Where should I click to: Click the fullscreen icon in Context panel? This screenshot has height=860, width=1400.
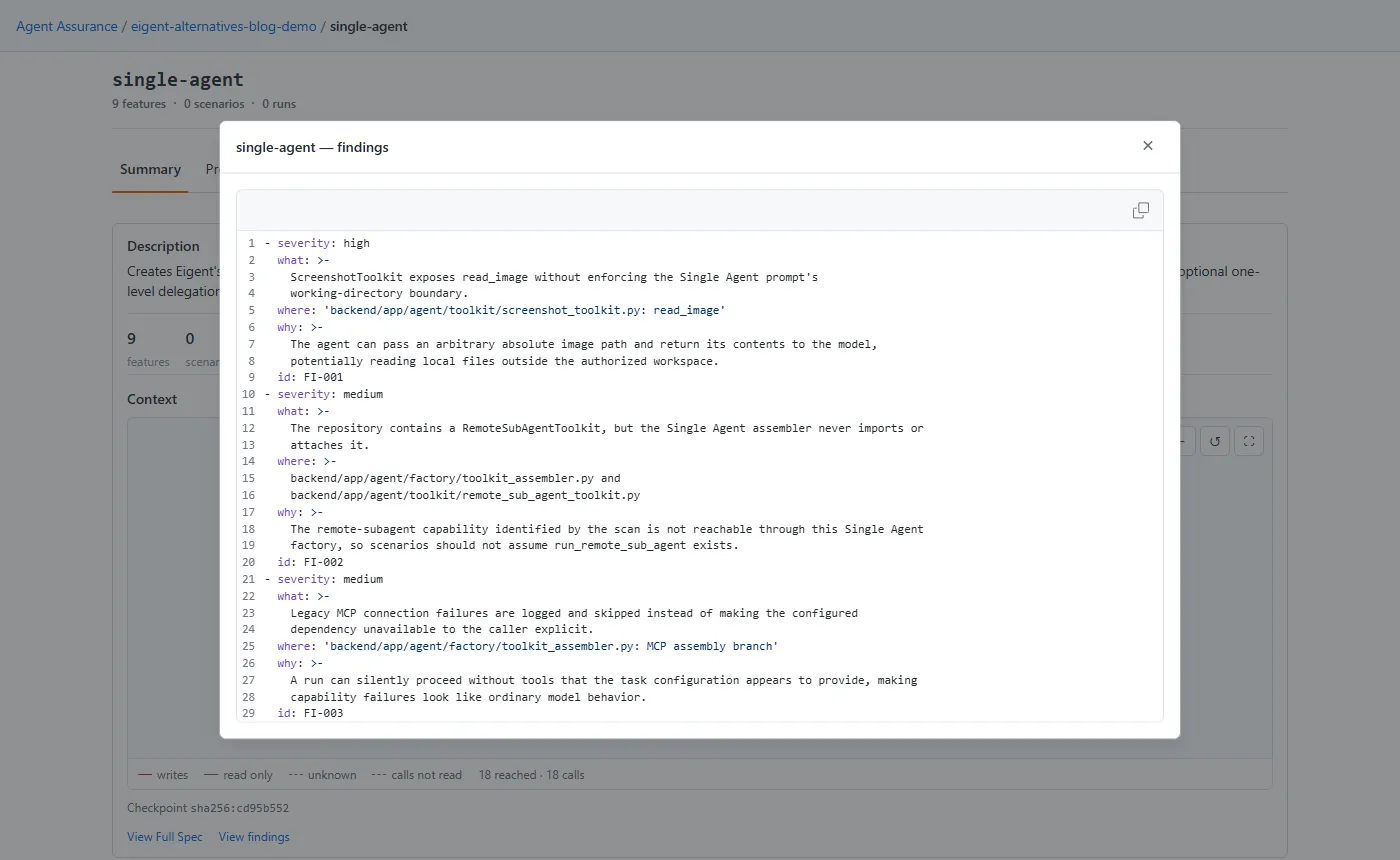[x=1249, y=441]
